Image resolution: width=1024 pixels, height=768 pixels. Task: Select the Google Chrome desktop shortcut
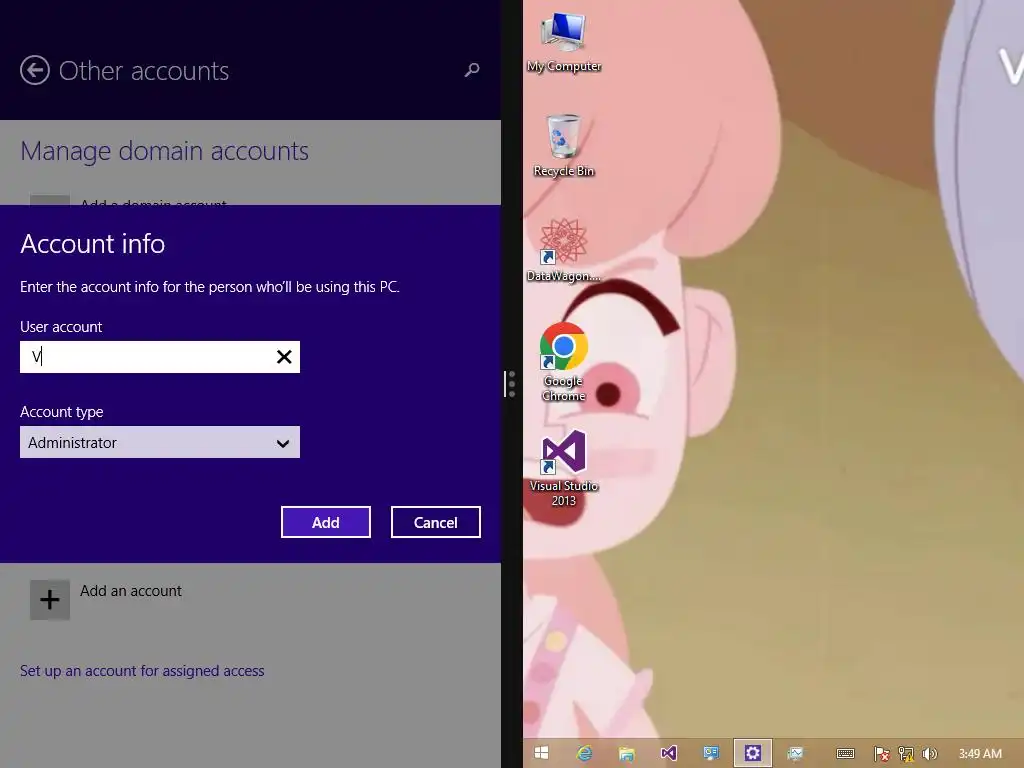[564, 362]
